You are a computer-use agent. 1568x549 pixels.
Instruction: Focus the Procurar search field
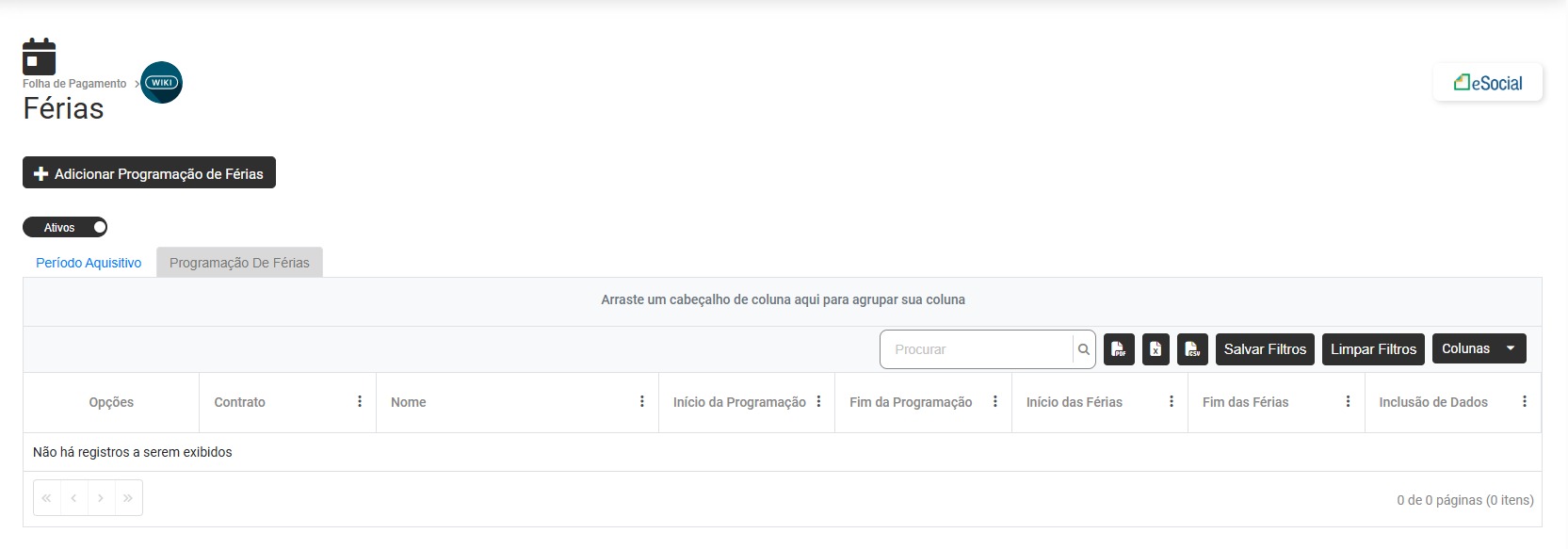(977, 349)
